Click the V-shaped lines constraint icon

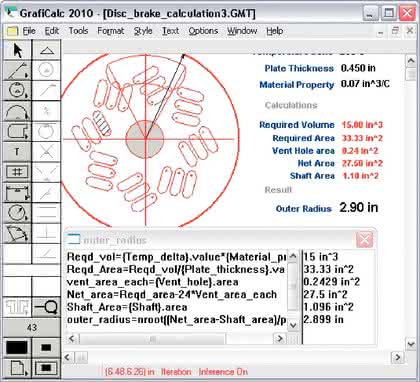47,172
